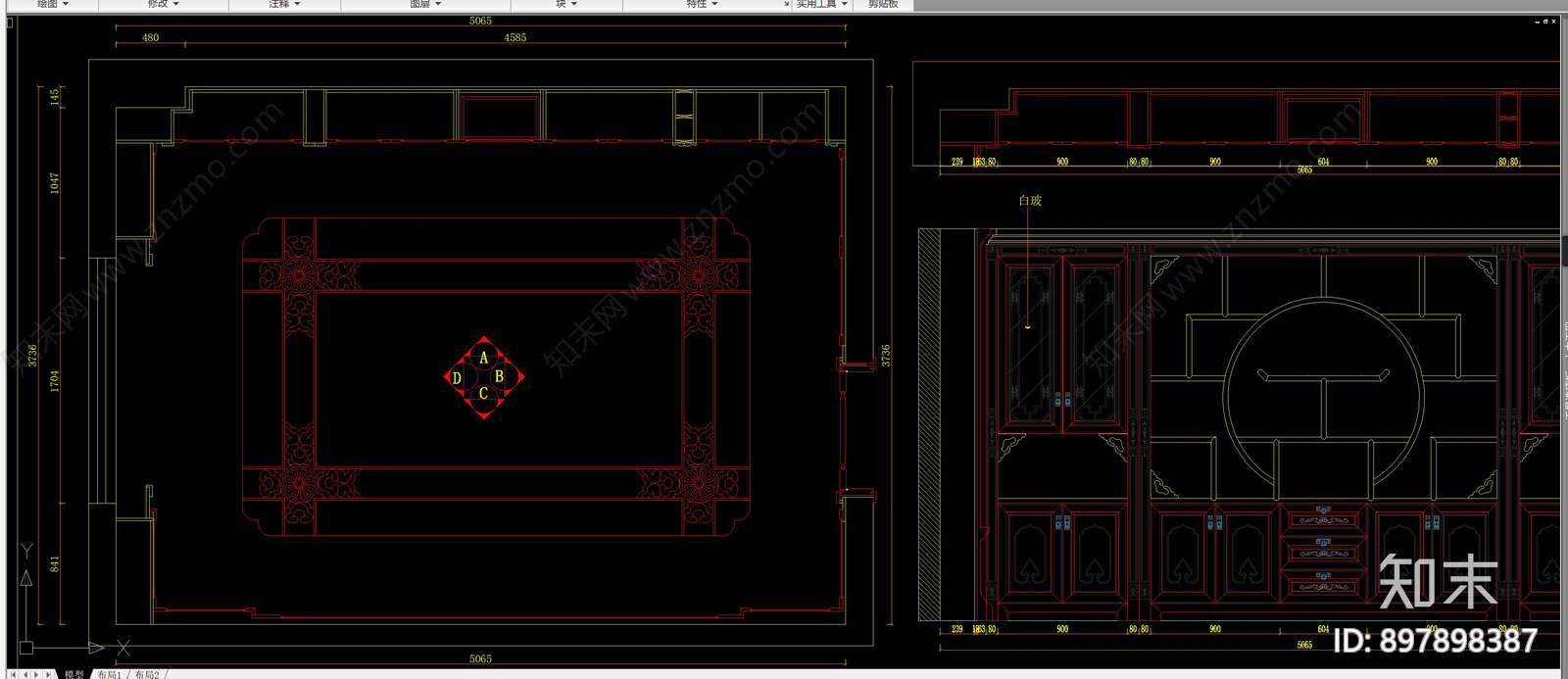This screenshot has width=1568, height=679.
Task: Click the previous layout tab arrow
Action: click(24, 674)
